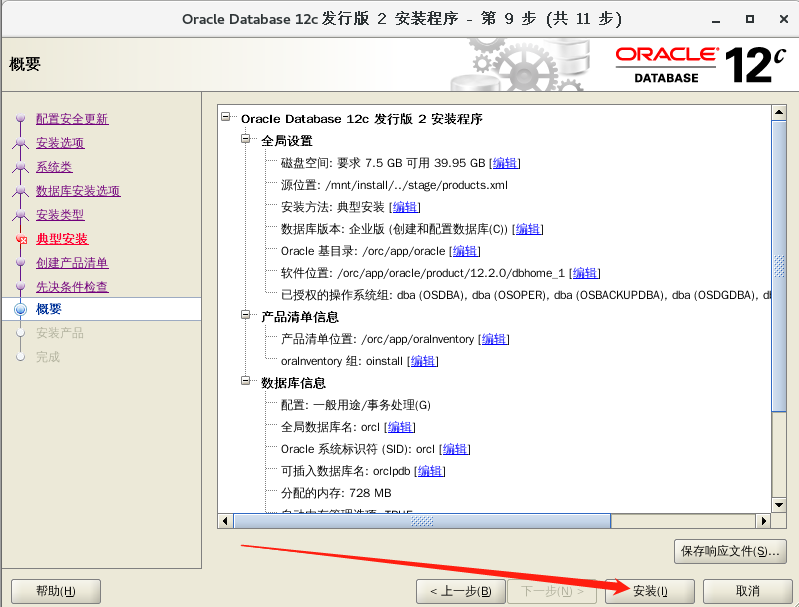Cancel the installer with 取消 button
This screenshot has height=607, width=799.
click(748, 591)
